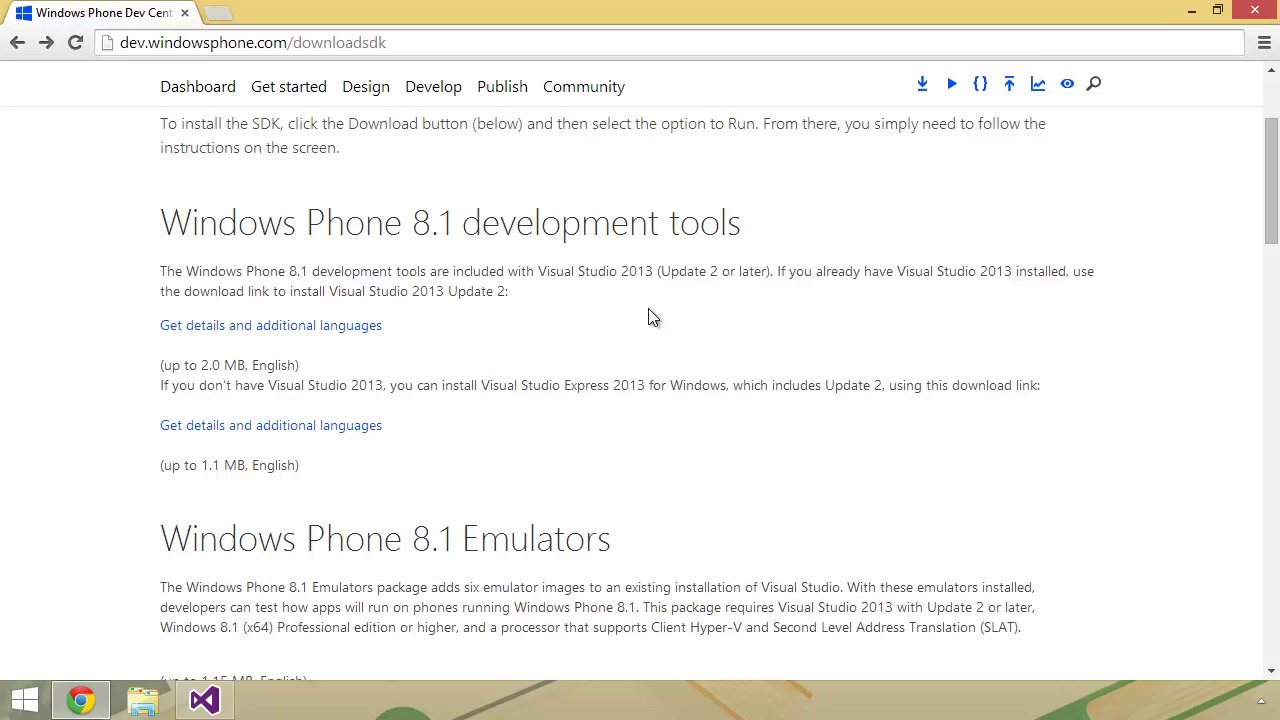Click the page icon in address bar

(108, 42)
